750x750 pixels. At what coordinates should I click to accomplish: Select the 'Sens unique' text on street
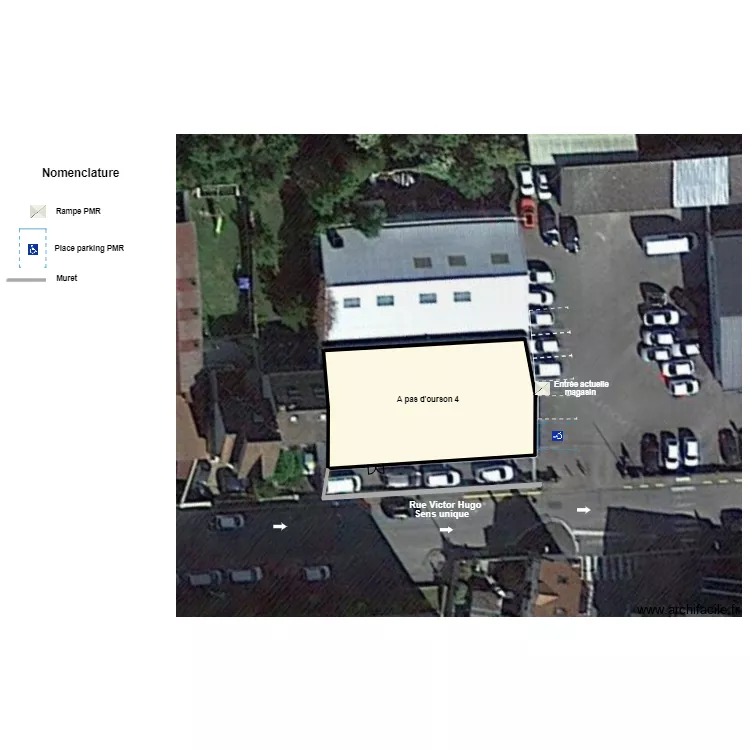441,514
